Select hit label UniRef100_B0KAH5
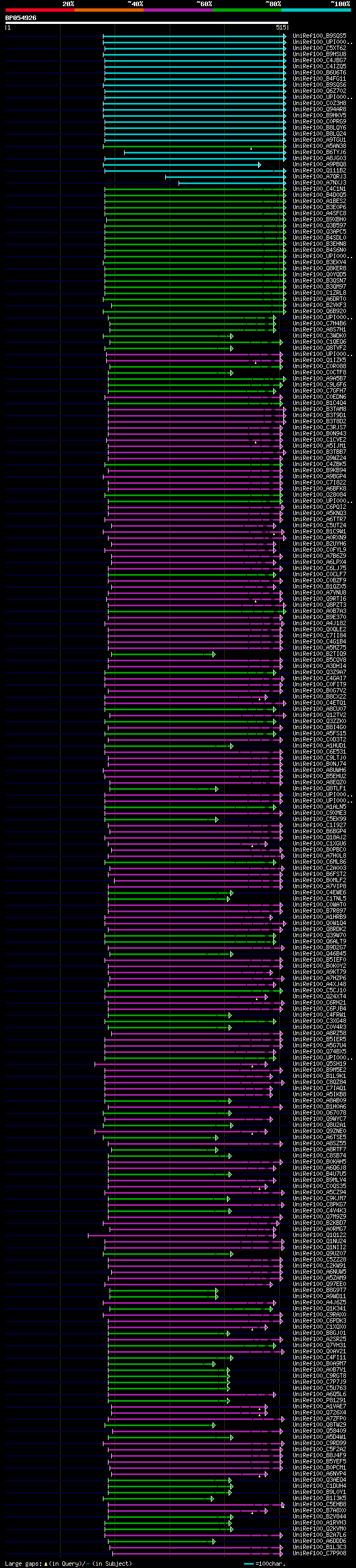This screenshot has width=356, height=1568. pos(319,1162)
